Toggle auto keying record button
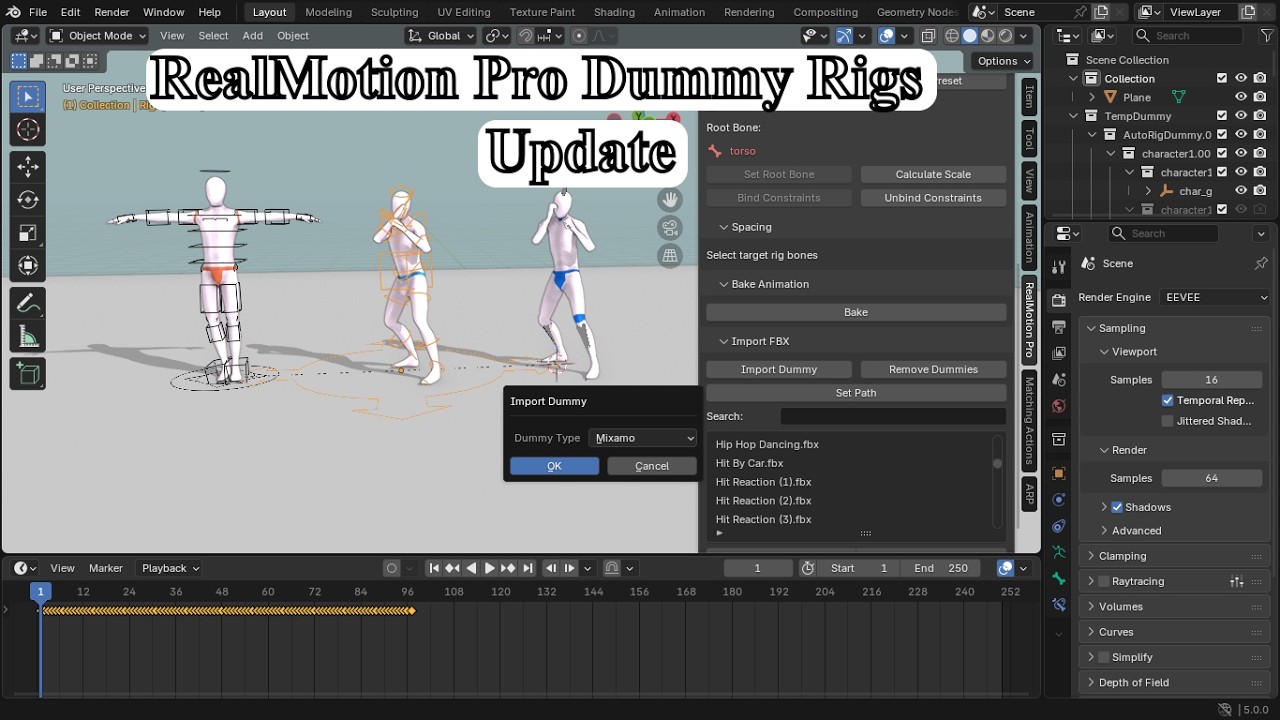 tap(392, 568)
